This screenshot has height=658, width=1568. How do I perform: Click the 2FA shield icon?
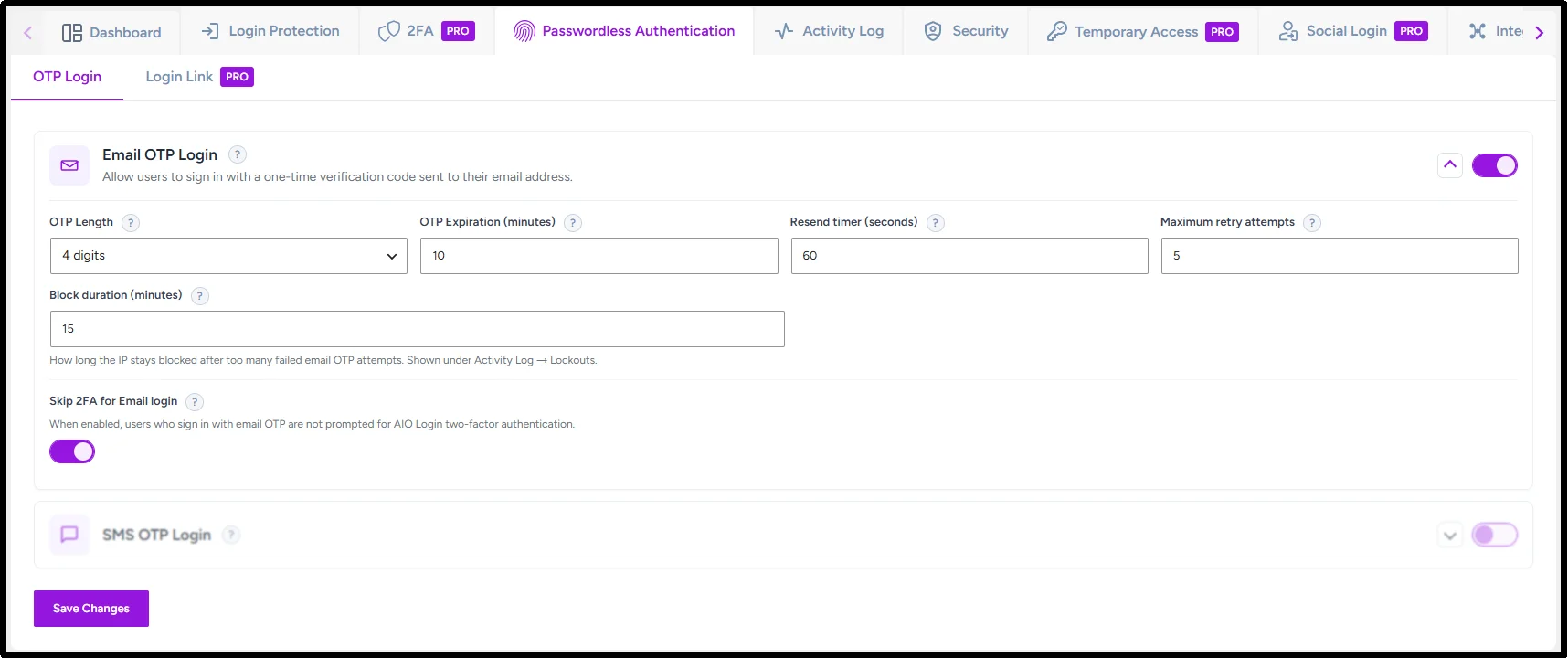pos(389,31)
